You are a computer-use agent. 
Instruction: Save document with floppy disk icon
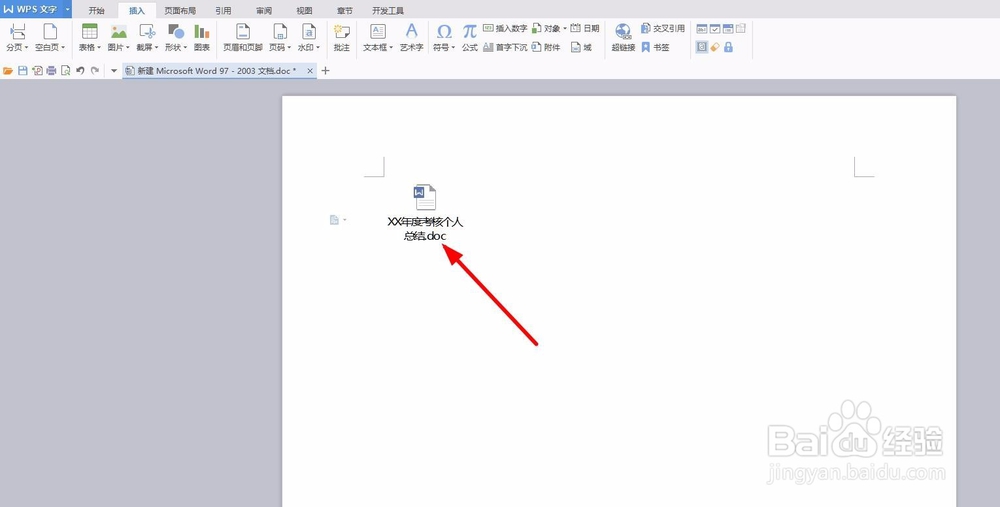[23, 71]
